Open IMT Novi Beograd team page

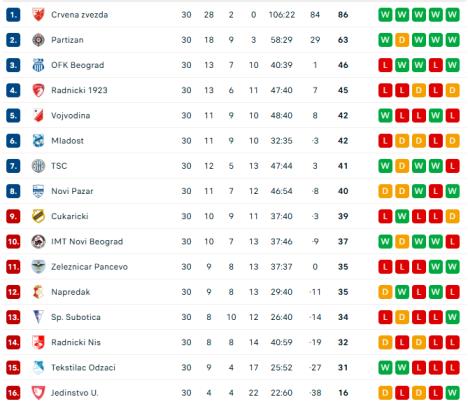[87, 242]
